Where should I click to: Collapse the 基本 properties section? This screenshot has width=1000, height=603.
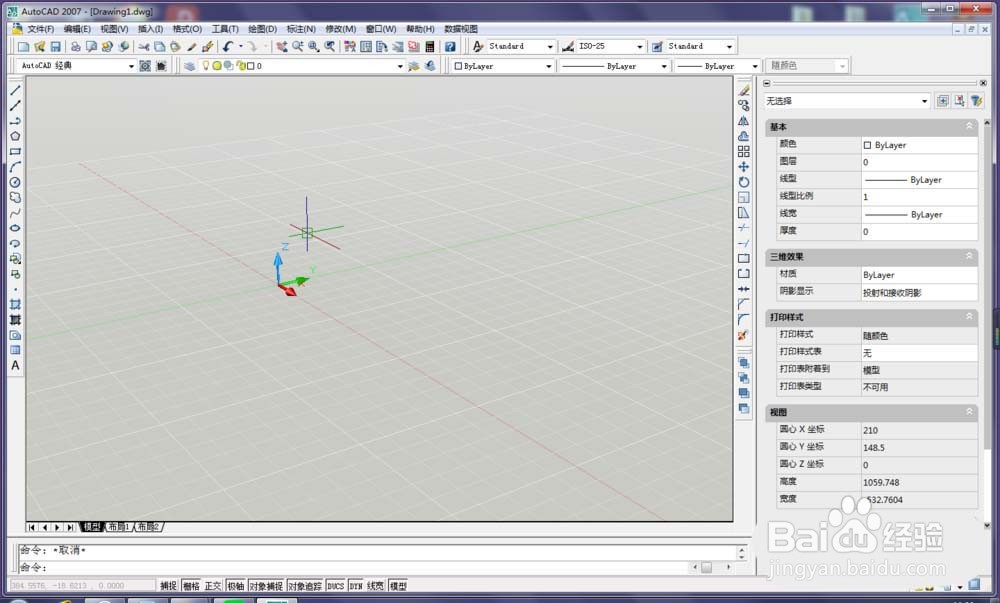pyautogui.click(x=969, y=126)
